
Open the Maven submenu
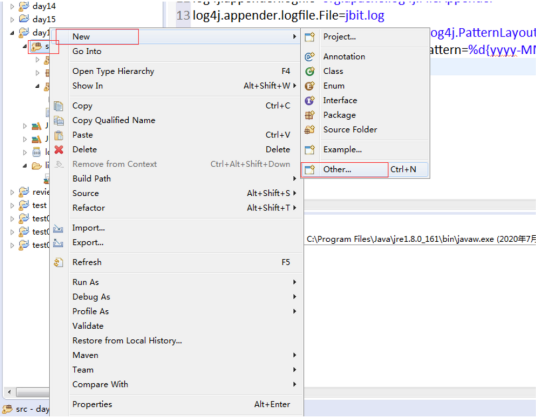point(177,355)
